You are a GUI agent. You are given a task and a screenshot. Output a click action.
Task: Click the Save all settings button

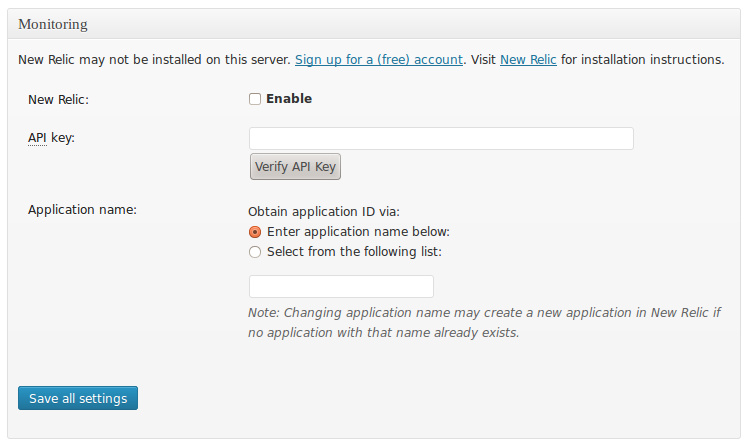[x=78, y=398]
